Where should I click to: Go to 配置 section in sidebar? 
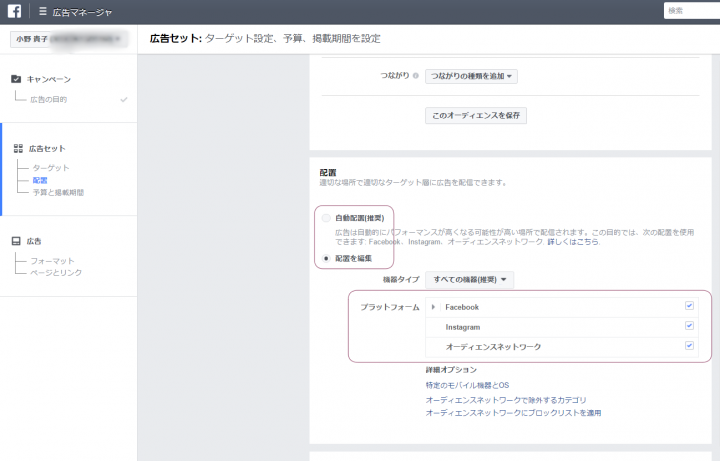(40, 180)
